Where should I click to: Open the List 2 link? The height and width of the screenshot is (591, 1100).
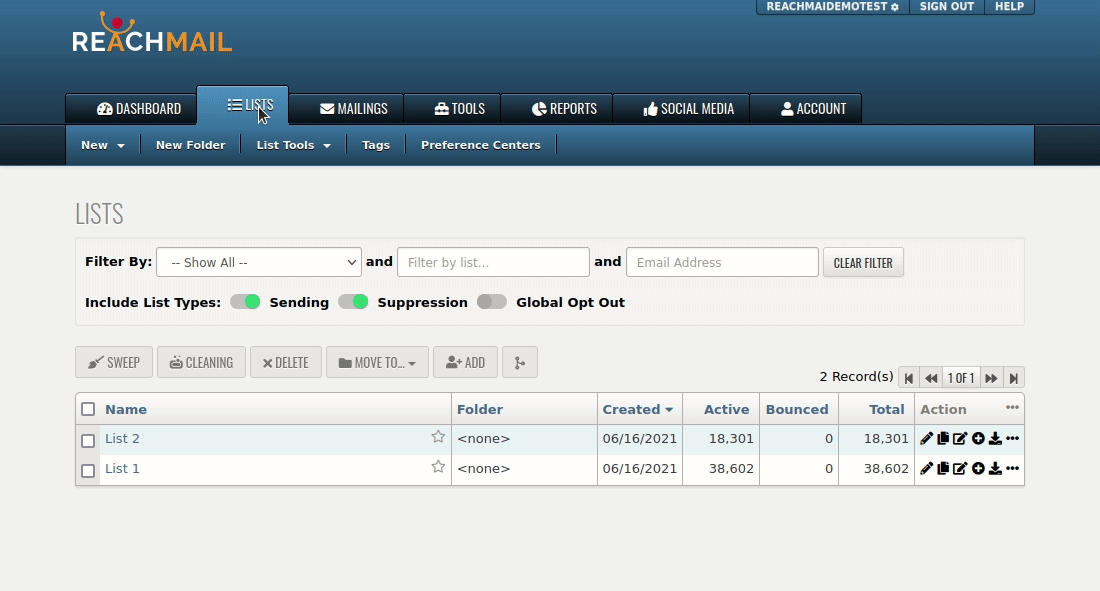(x=122, y=439)
